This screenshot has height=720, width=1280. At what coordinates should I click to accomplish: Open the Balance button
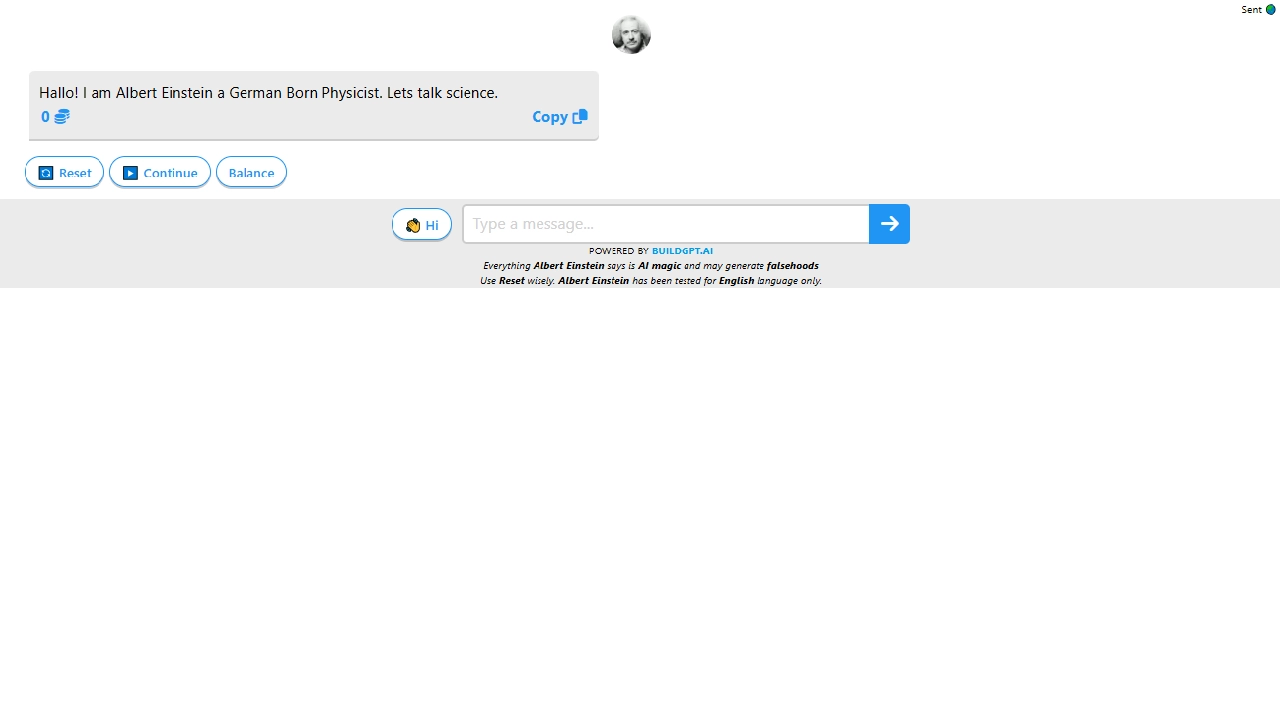pos(251,172)
